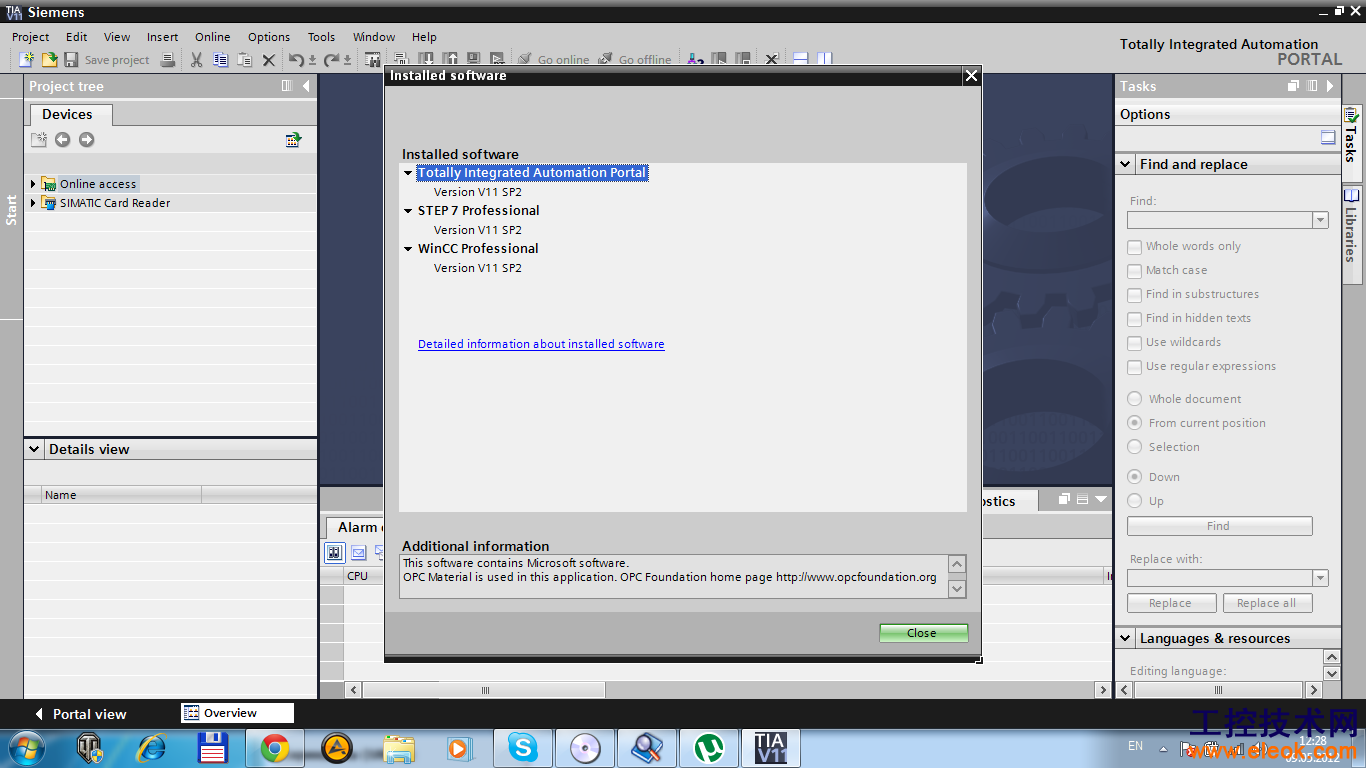Screen dimensions: 1366x768
Task: Select the From current position radio button
Action: [1135, 423]
